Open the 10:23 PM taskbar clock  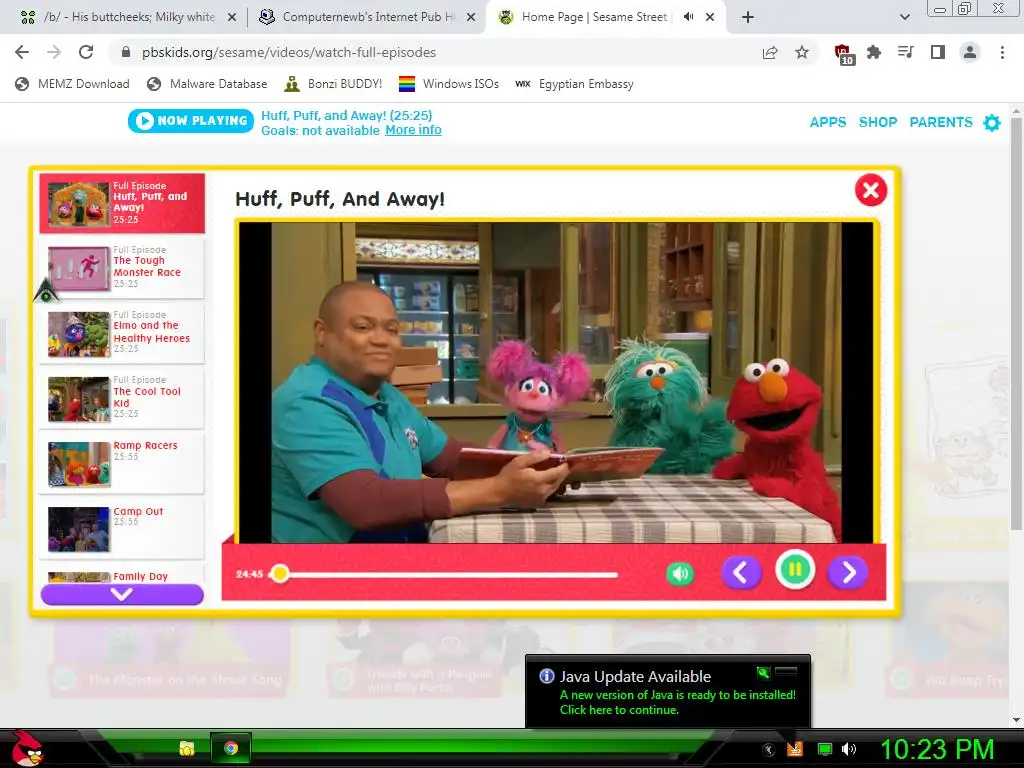(x=937, y=749)
